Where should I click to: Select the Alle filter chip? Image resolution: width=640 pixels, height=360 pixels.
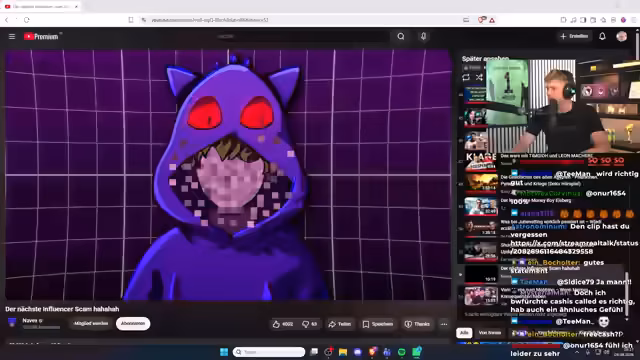tap(464, 333)
